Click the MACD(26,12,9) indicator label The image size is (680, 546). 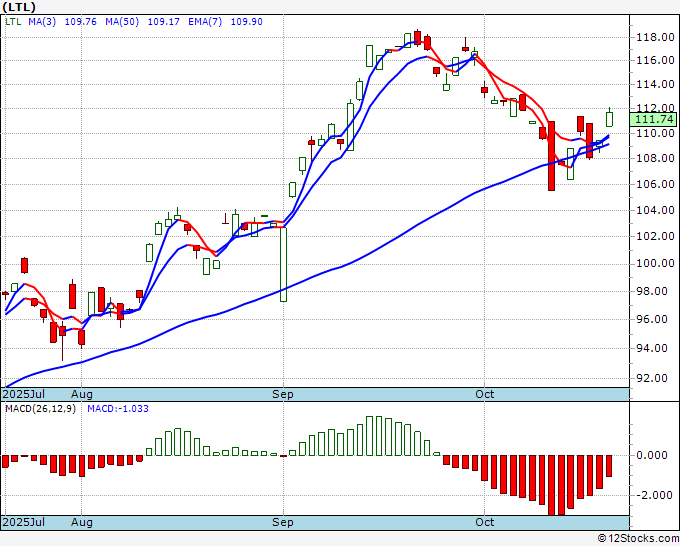40,409
